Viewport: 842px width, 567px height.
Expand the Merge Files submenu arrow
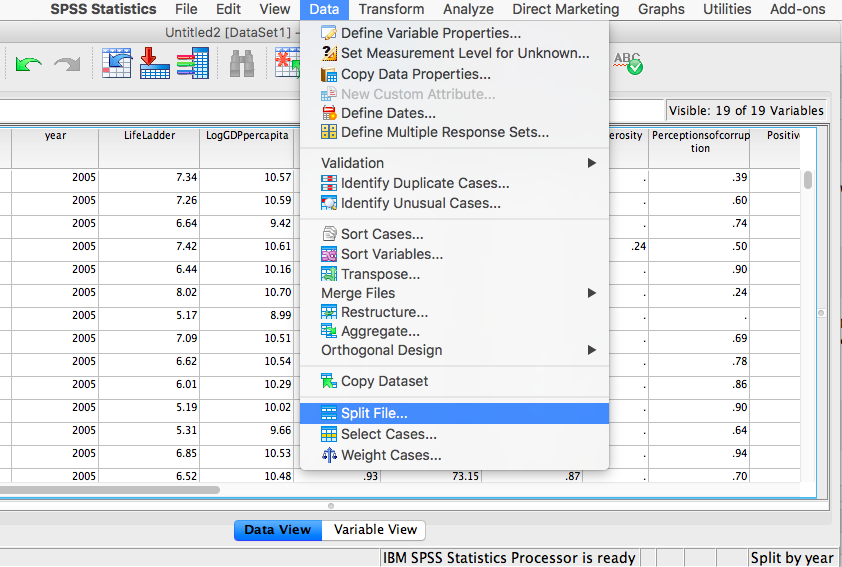[592, 293]
